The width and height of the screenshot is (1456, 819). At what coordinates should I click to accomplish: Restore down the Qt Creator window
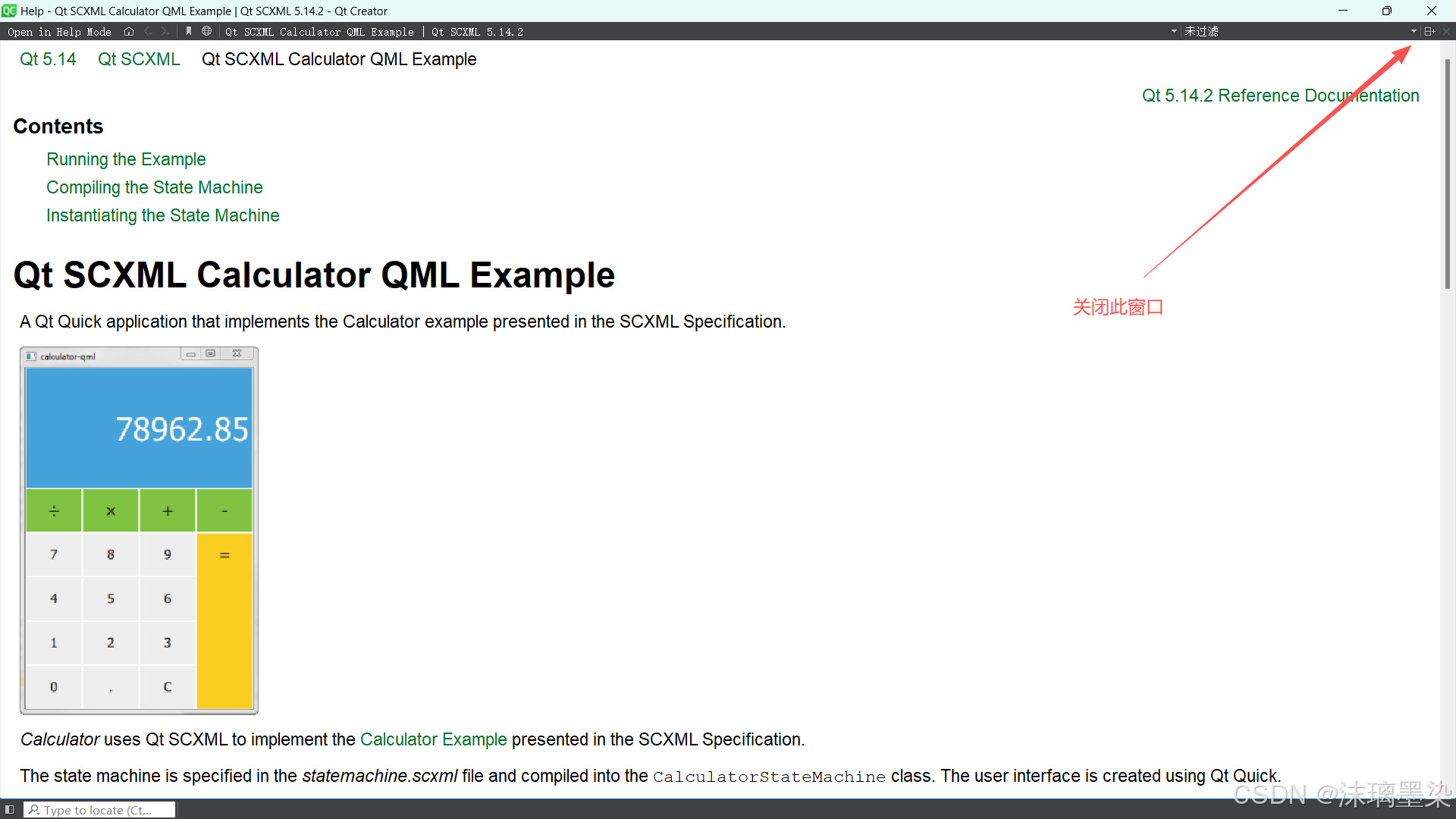pos(1387,11)
